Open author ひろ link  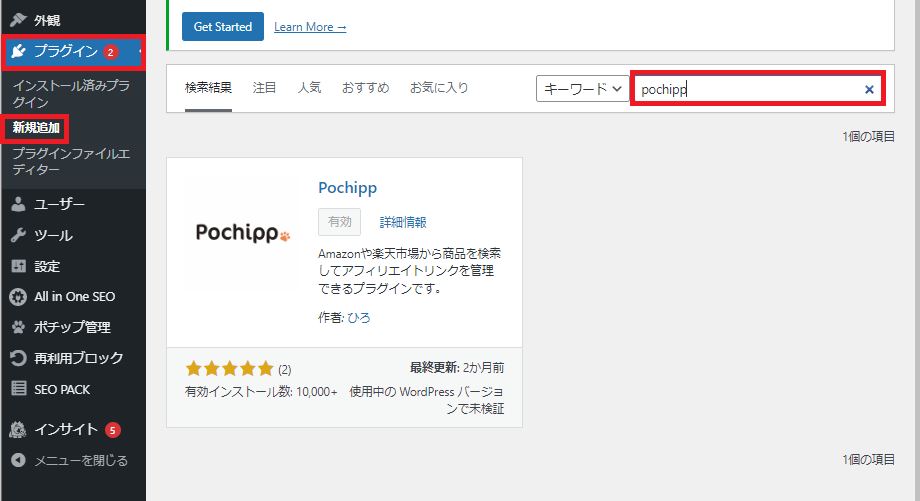tap(358, 318)
